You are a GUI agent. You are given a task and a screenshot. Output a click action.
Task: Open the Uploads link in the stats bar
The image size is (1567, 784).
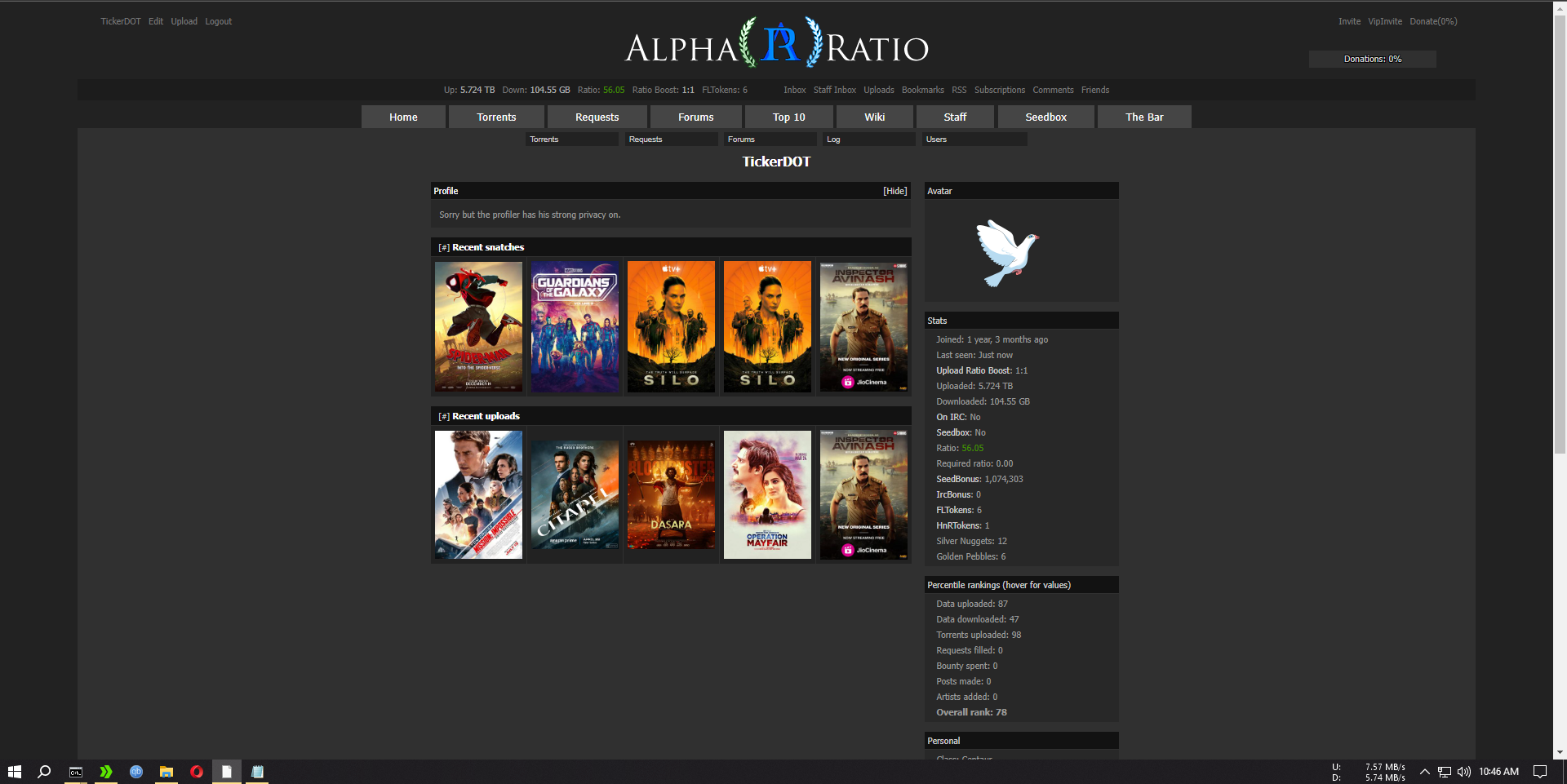[x=879, y=90]
